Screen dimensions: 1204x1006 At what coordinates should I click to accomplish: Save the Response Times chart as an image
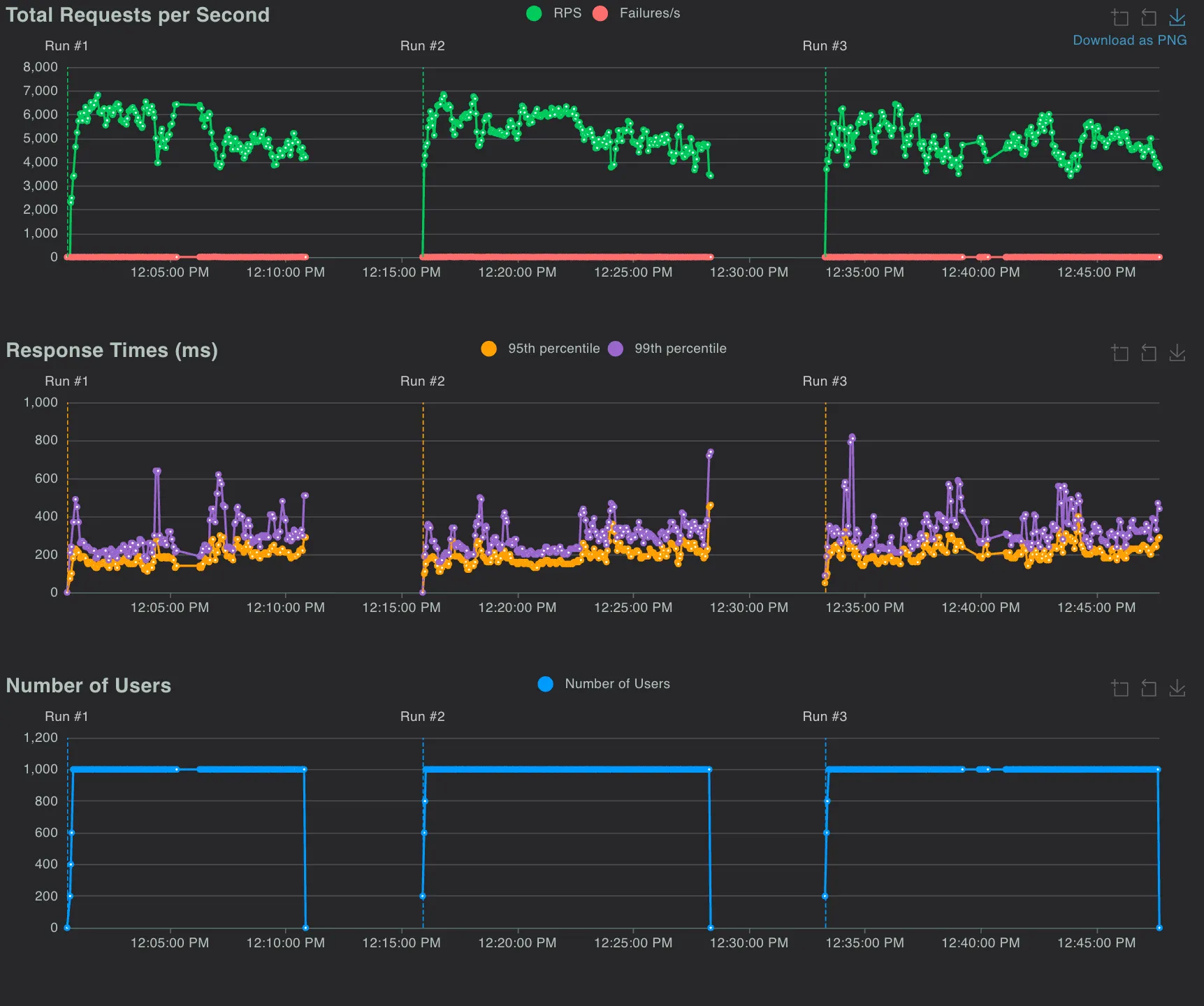[x=1177, y=353]
